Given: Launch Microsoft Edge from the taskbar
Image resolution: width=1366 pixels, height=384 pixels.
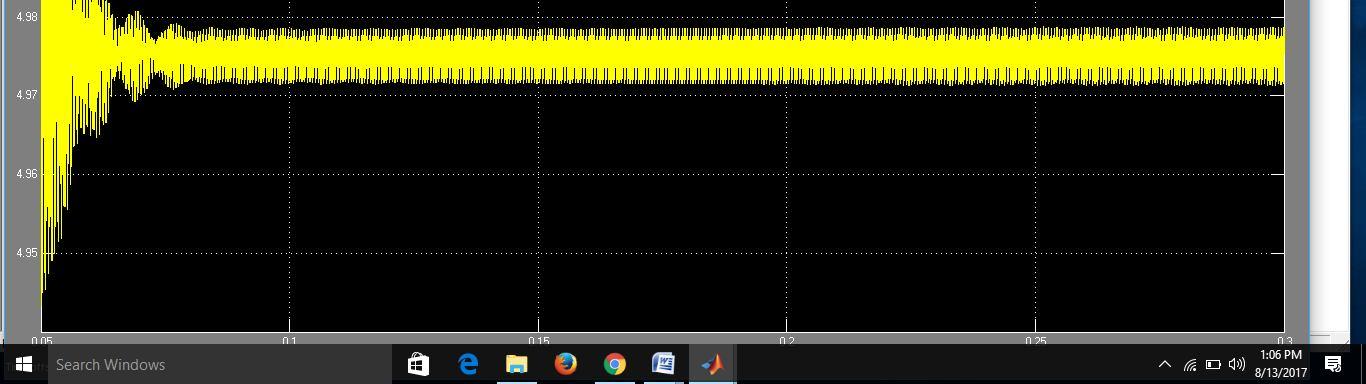Looking at the screenshot, I should click(x=467, y=365).
